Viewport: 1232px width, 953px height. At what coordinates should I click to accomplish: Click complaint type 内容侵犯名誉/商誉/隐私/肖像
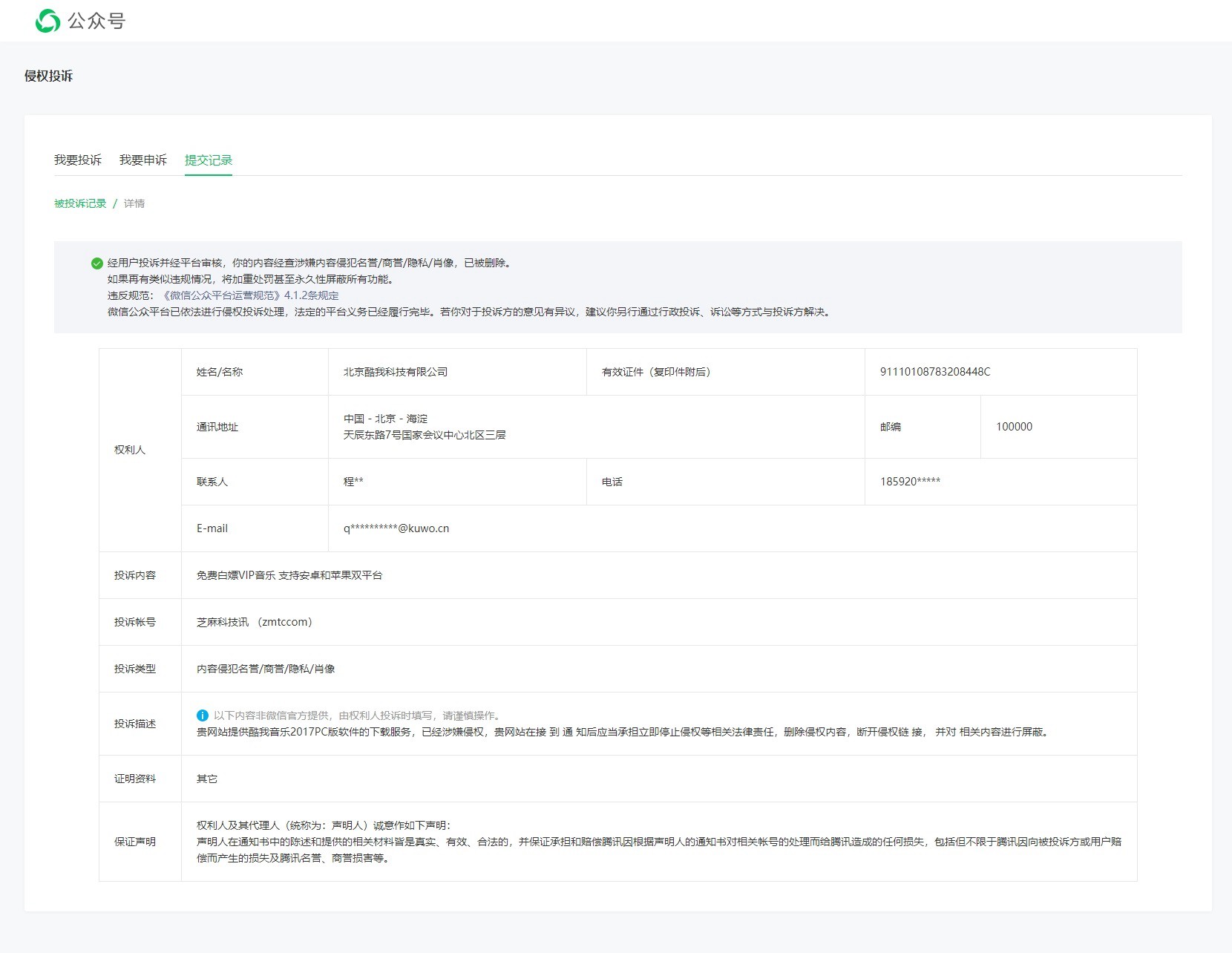266,669
